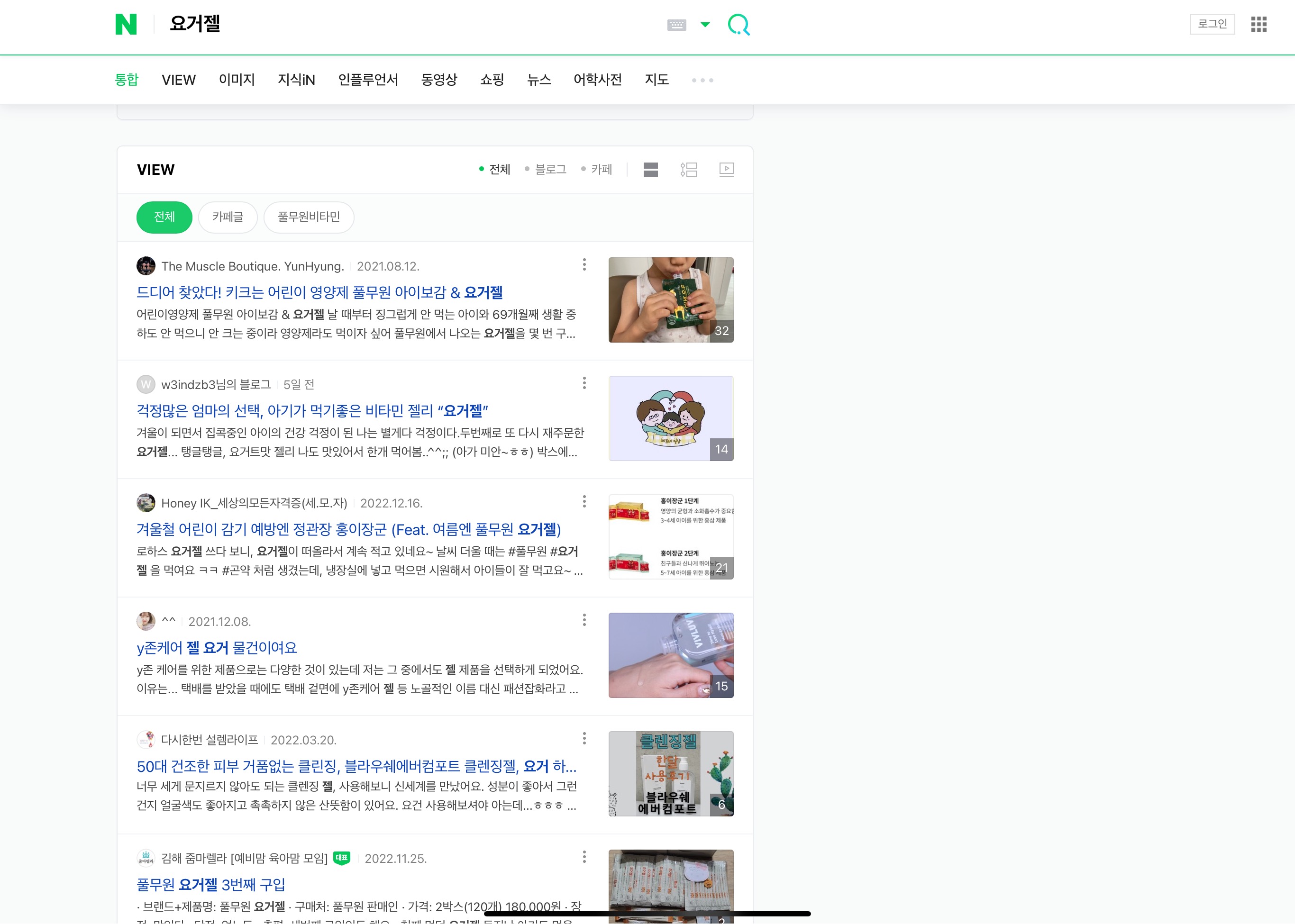Screen dimensions: 1295x924
Task: Click Honey IK profile avatar
Action: point(146,503)
